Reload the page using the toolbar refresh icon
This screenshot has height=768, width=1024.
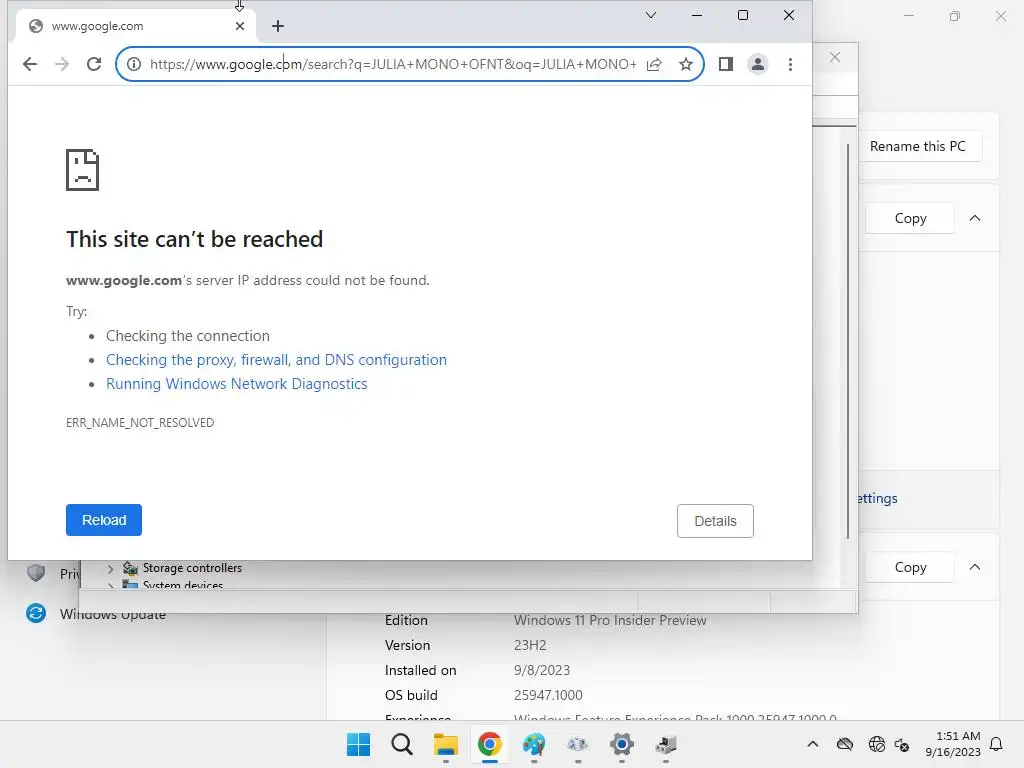pos(94,64)
